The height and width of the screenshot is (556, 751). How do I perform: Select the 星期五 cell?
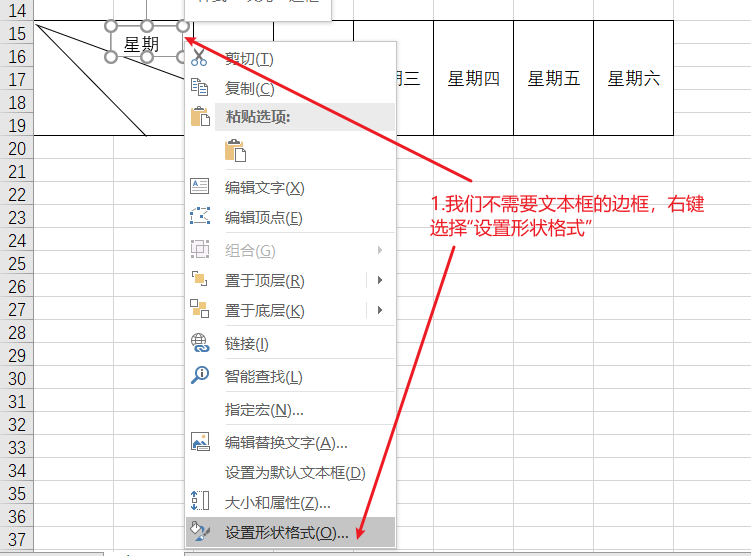tap(553, 78)
